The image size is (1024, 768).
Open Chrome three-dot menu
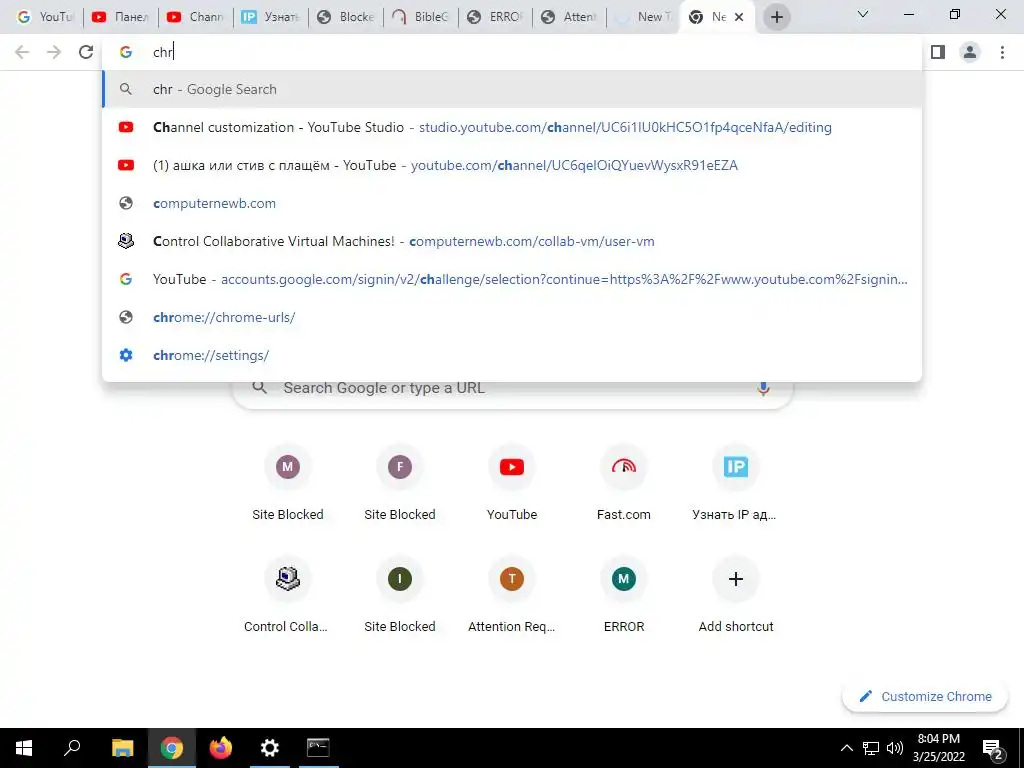coord(1002,52)
